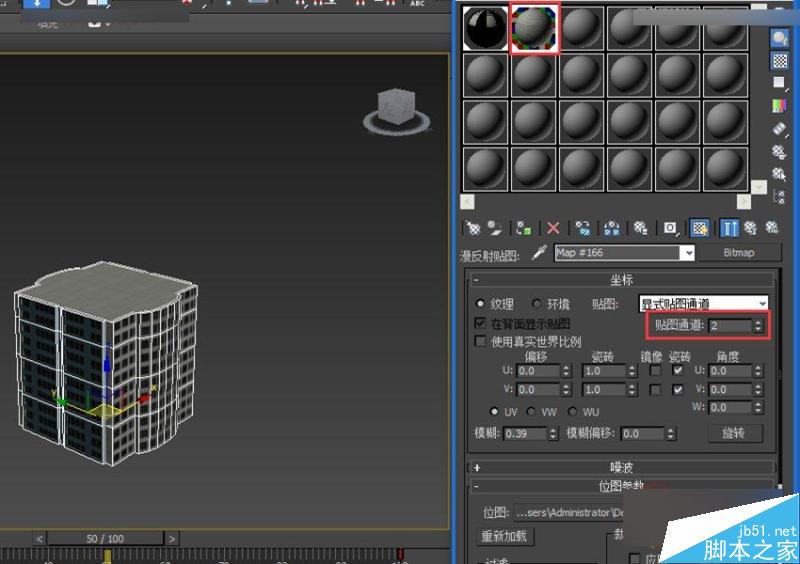Click the Map #166 name field

click(x=618, y=253)
